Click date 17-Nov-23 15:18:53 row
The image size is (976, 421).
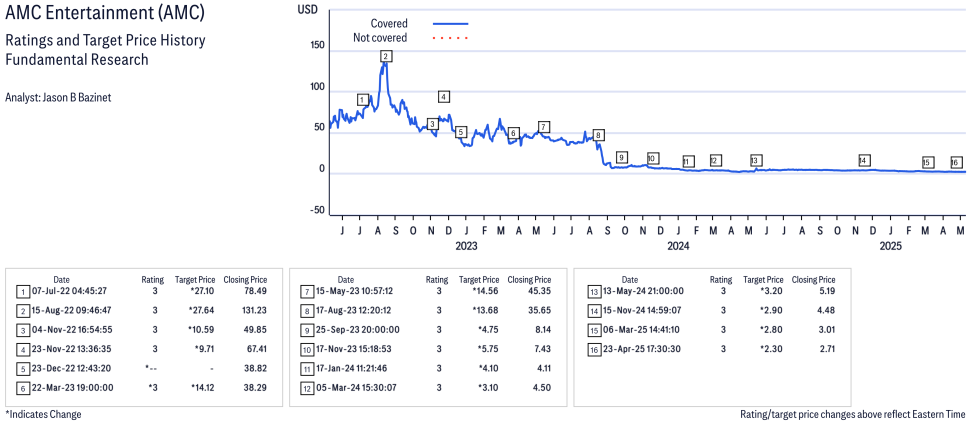[354, 349]
